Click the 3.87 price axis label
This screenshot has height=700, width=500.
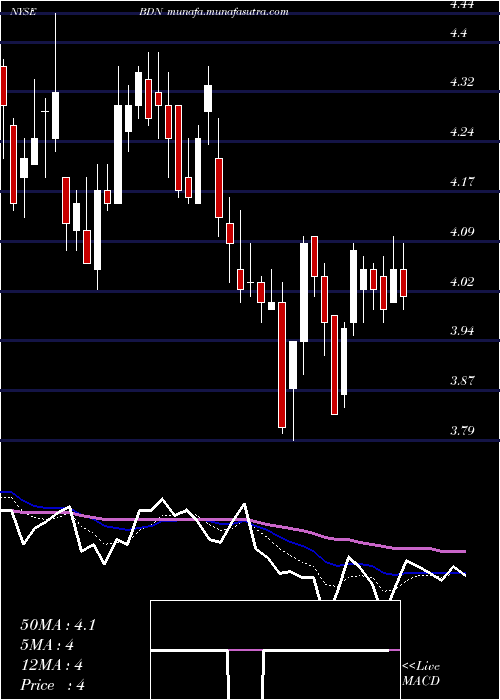click(x=462, y=381)
